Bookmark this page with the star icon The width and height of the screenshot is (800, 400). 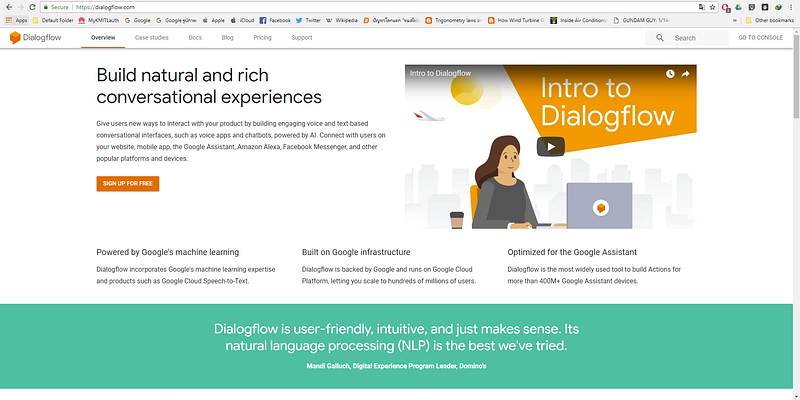pos(712,7)
